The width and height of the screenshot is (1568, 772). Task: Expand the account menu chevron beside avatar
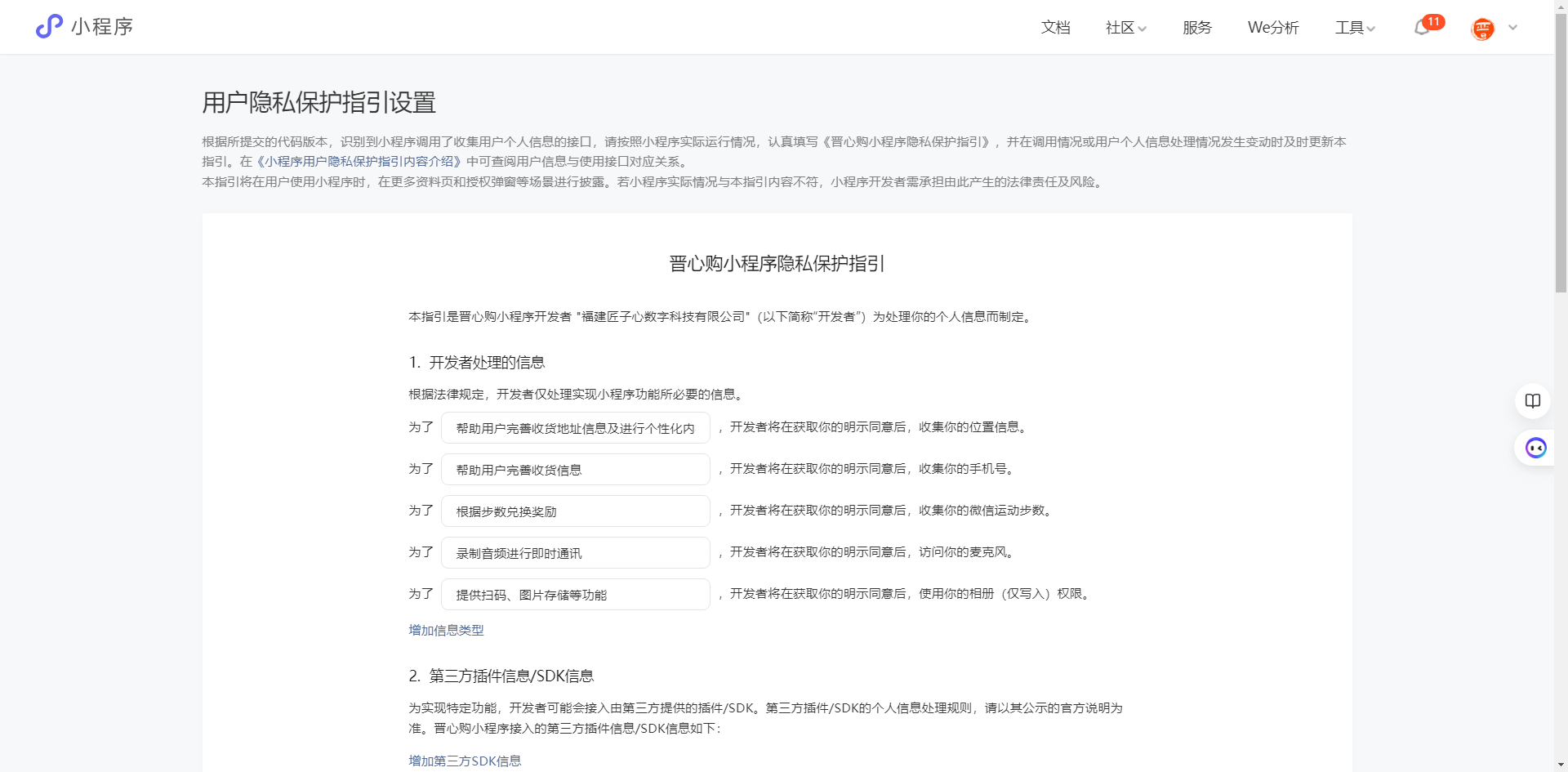pyautogui.click(x=1512, y=28)
